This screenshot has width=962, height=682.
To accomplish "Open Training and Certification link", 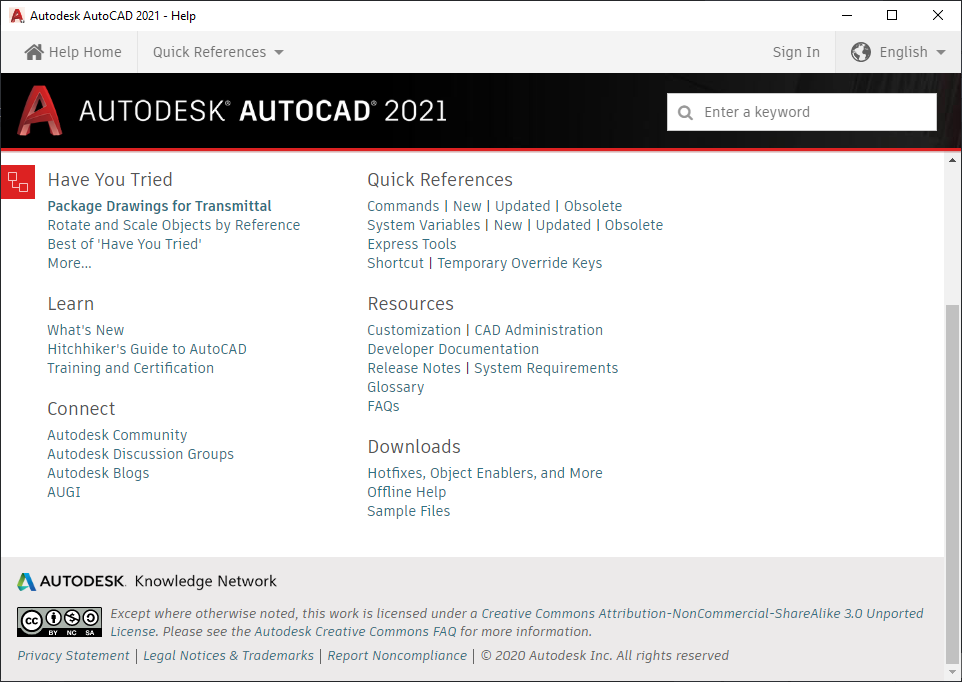I will pyautogui.click(x=131, y=368).
